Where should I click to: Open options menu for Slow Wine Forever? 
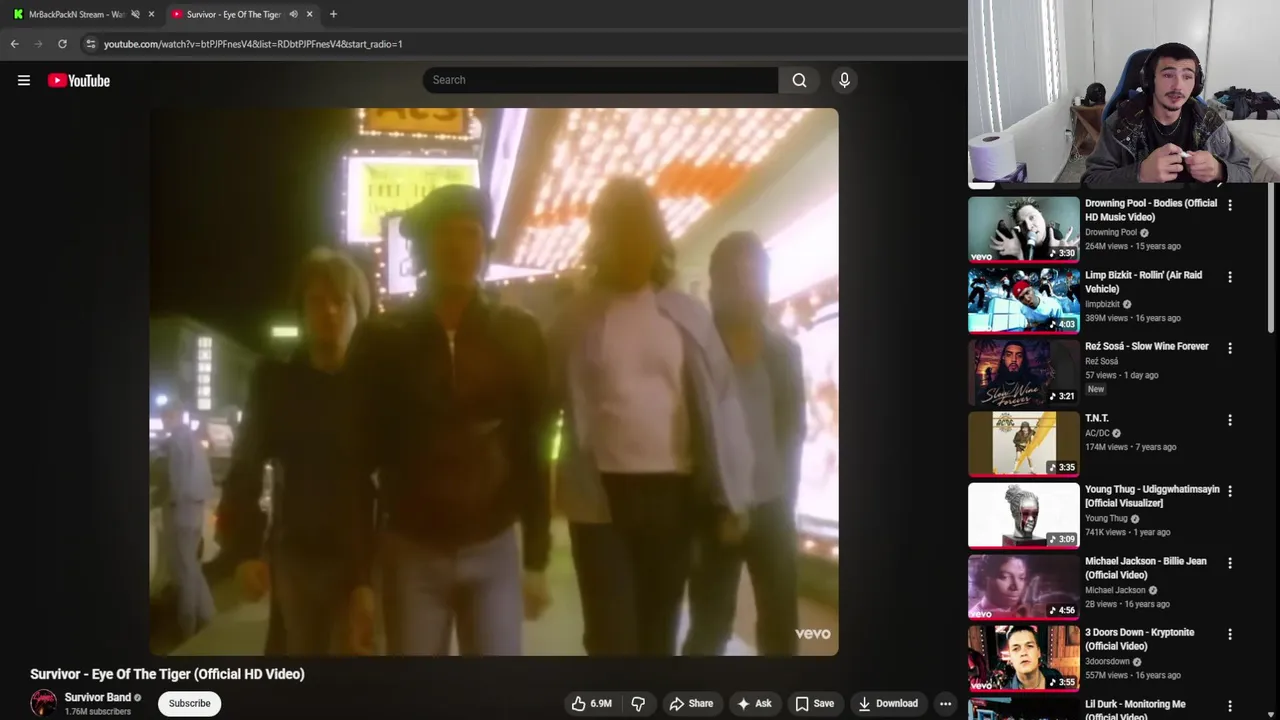(1230, 348)
